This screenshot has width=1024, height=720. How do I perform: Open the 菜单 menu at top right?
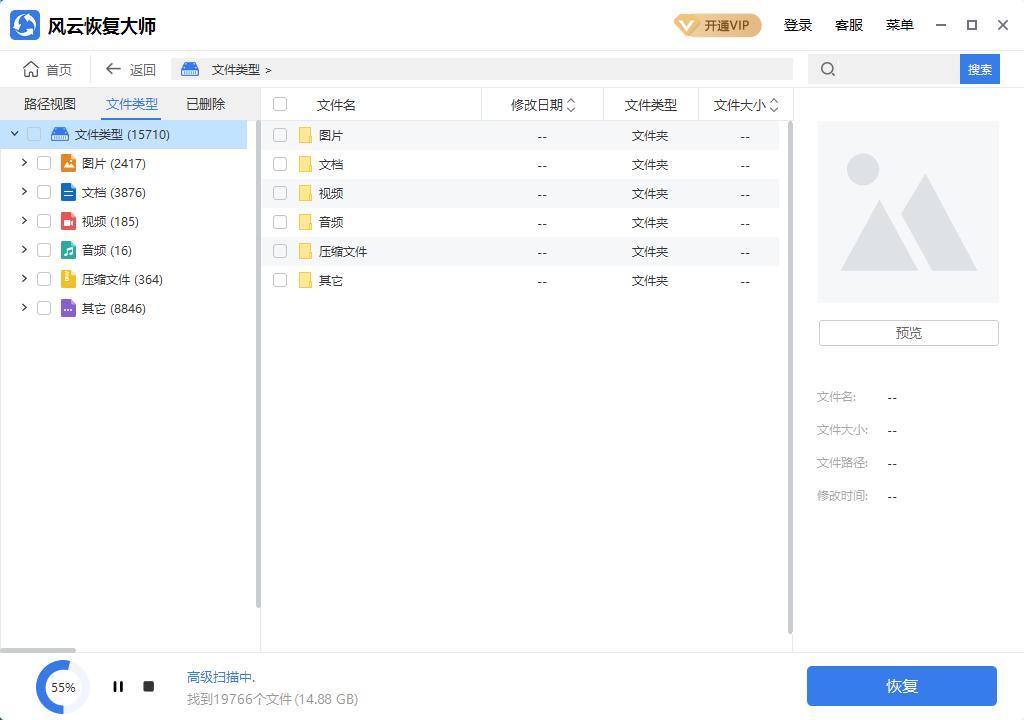[x=899, y=25]
